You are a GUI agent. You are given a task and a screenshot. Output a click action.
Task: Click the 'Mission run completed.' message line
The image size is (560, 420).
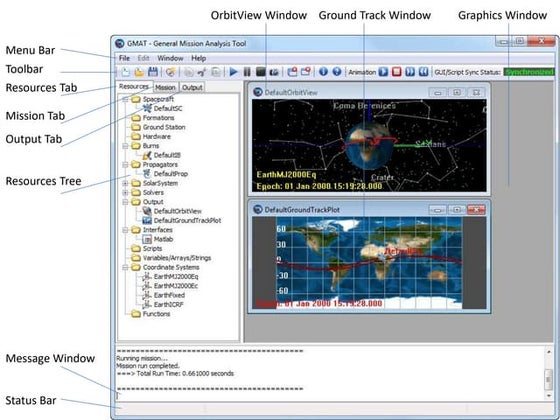148,366
